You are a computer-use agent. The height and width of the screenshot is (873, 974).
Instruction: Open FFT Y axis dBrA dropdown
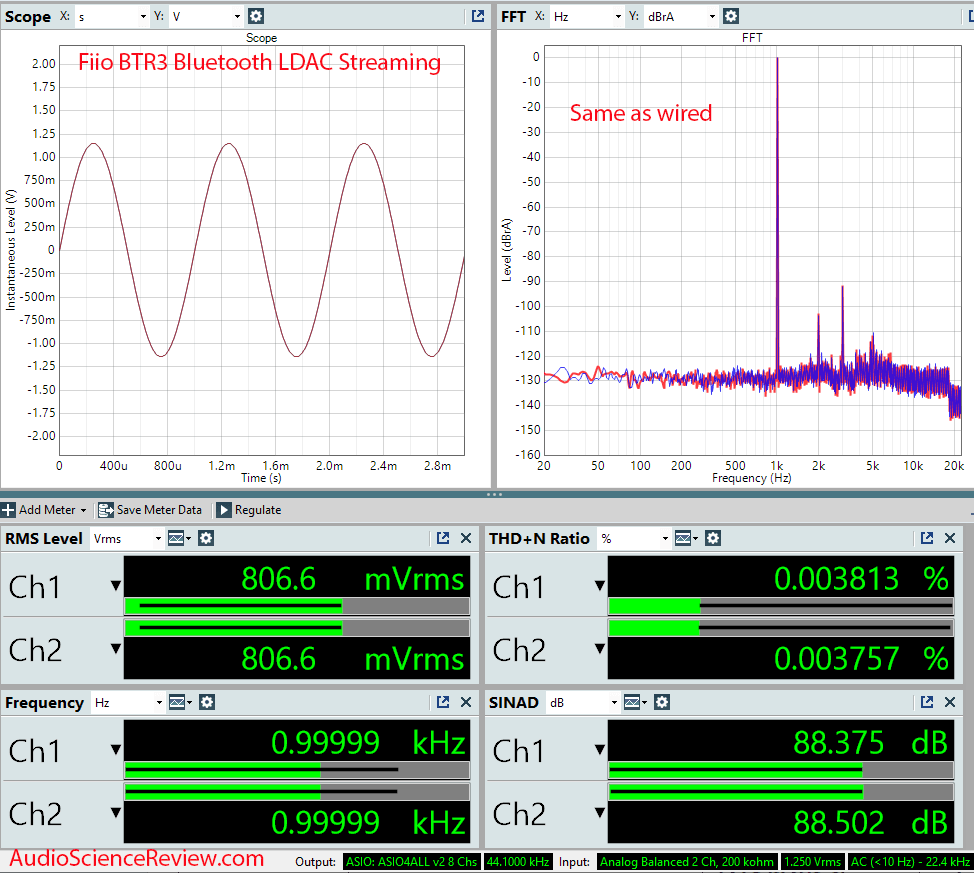tap(681, 17)
